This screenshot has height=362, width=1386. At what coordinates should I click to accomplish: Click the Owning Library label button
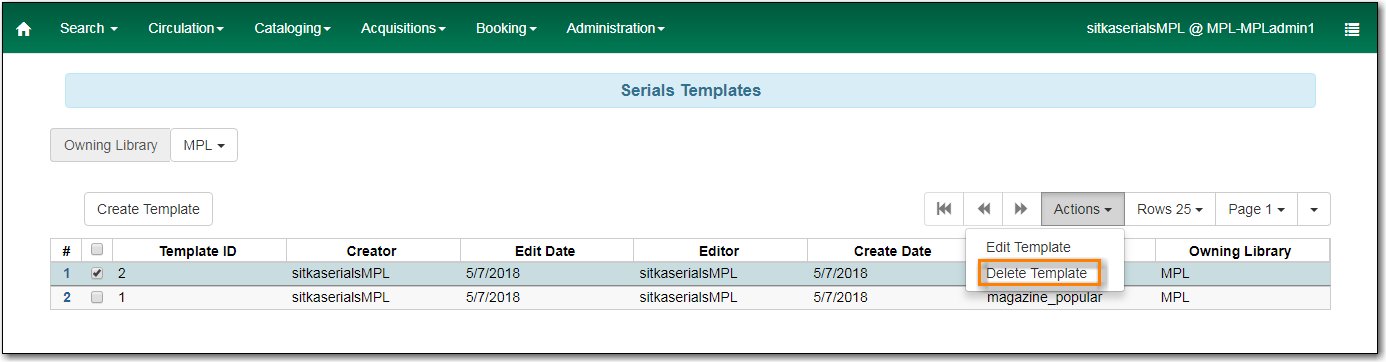click(x=110, y=145)
